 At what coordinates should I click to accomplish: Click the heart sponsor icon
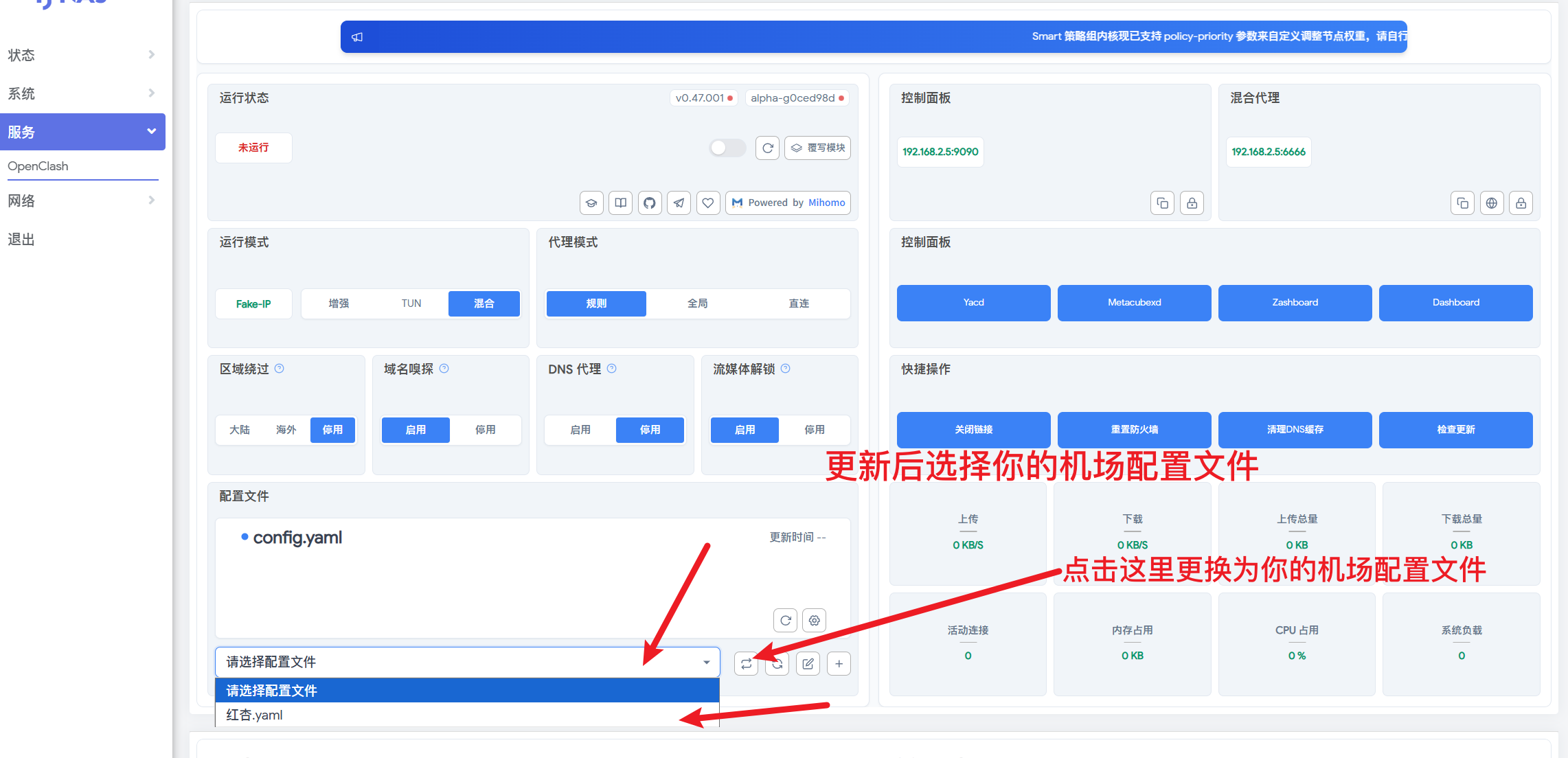[x=707, y=203]
